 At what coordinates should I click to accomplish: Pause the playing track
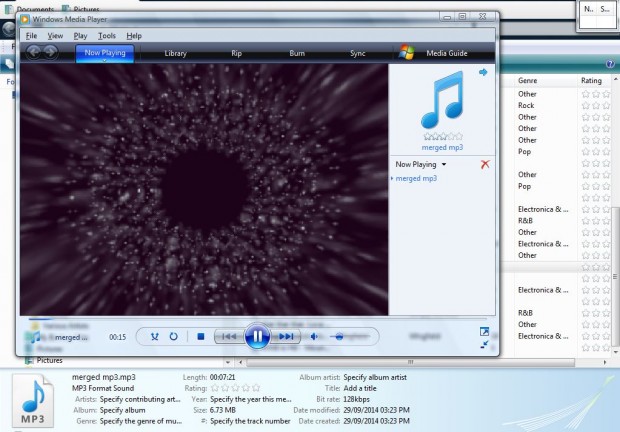point(257,336)
